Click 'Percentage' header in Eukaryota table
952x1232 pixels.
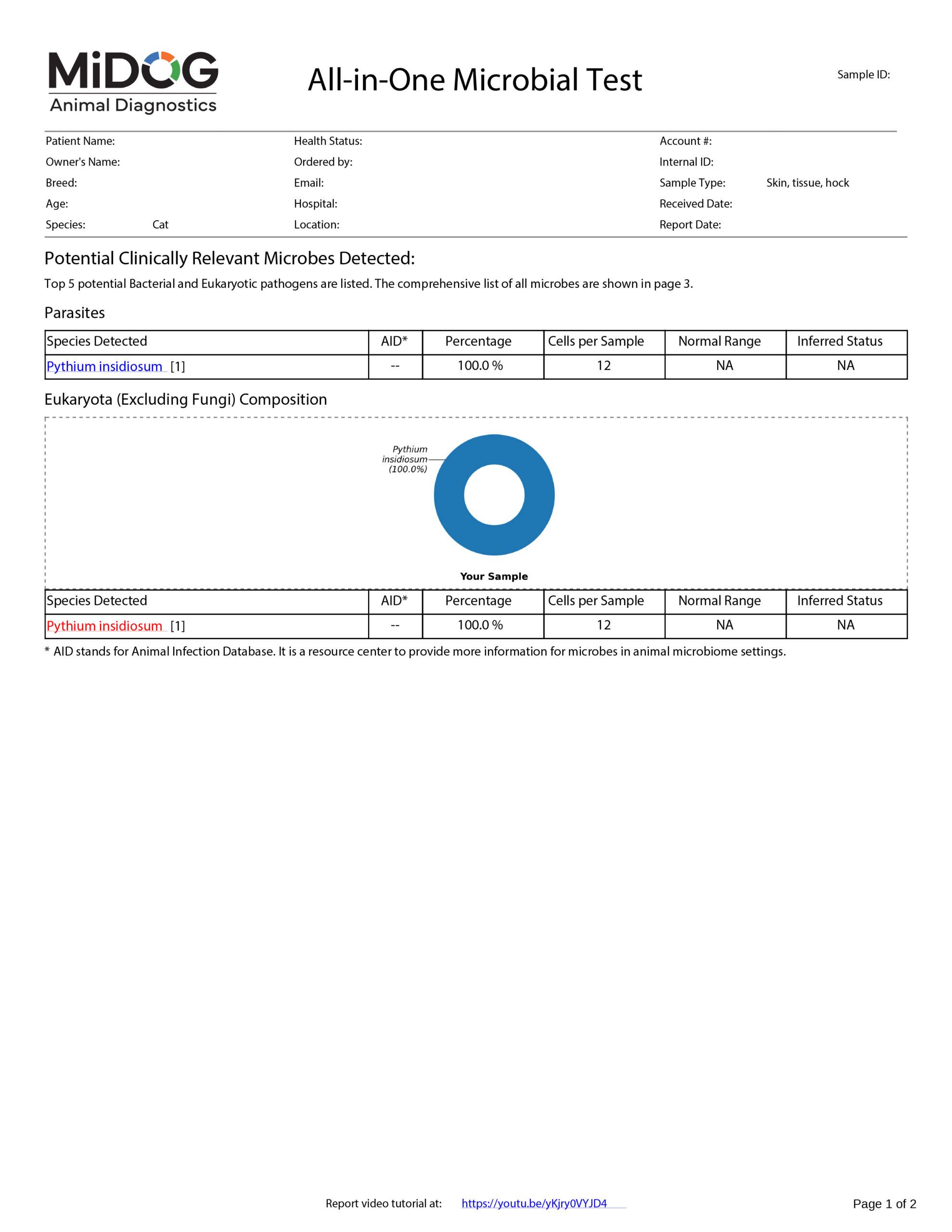click(x=478, y=601)
